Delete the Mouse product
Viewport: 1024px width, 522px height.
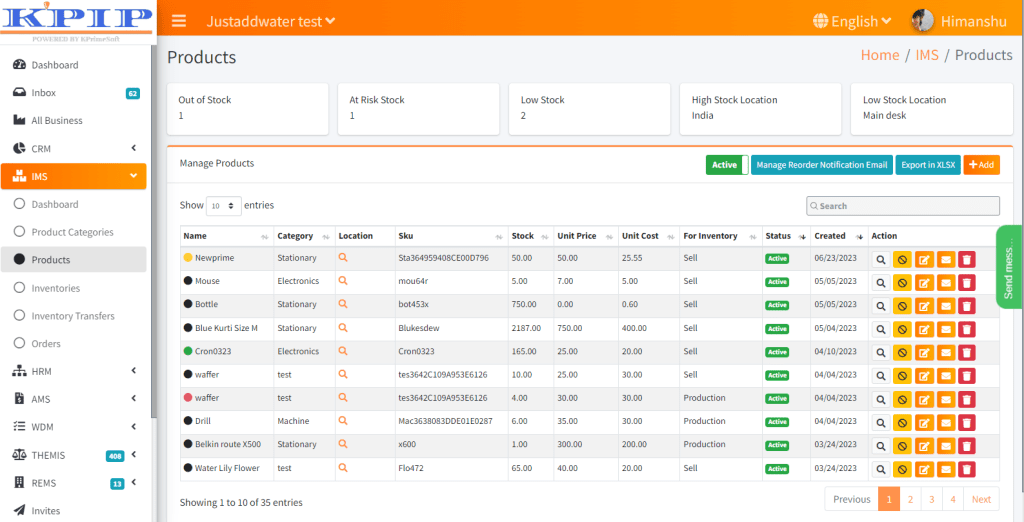coord(967,282)
